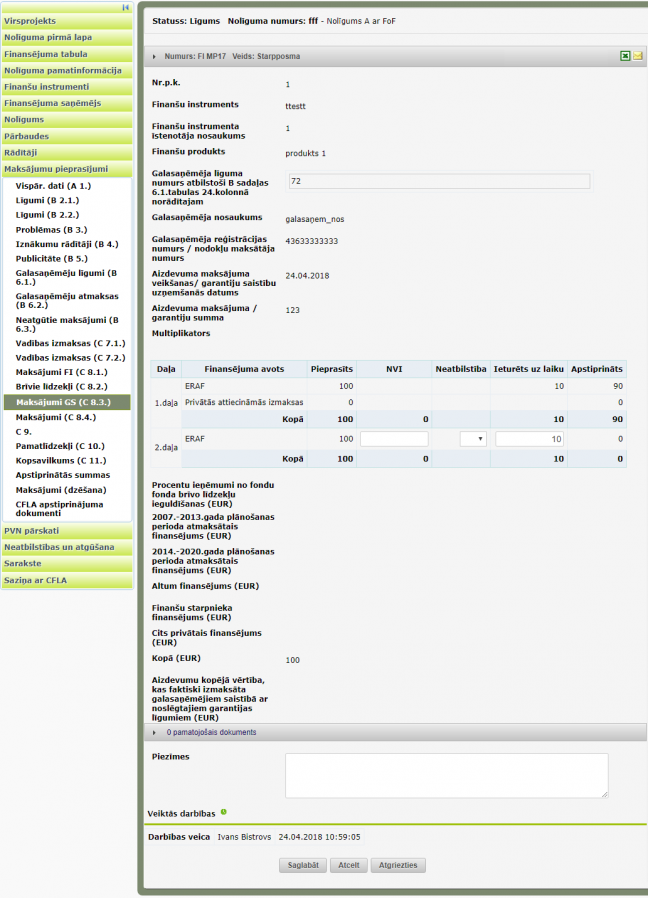
Task: Expand the Numurs: FI MP17 header section
Action: point(155,57)
